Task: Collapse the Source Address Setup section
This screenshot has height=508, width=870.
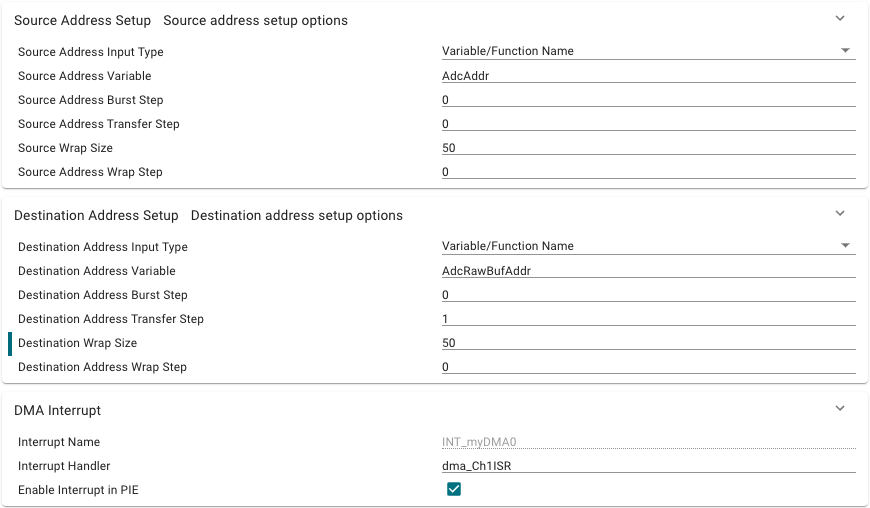Action: pyautogui.click(x=840, y=19)
